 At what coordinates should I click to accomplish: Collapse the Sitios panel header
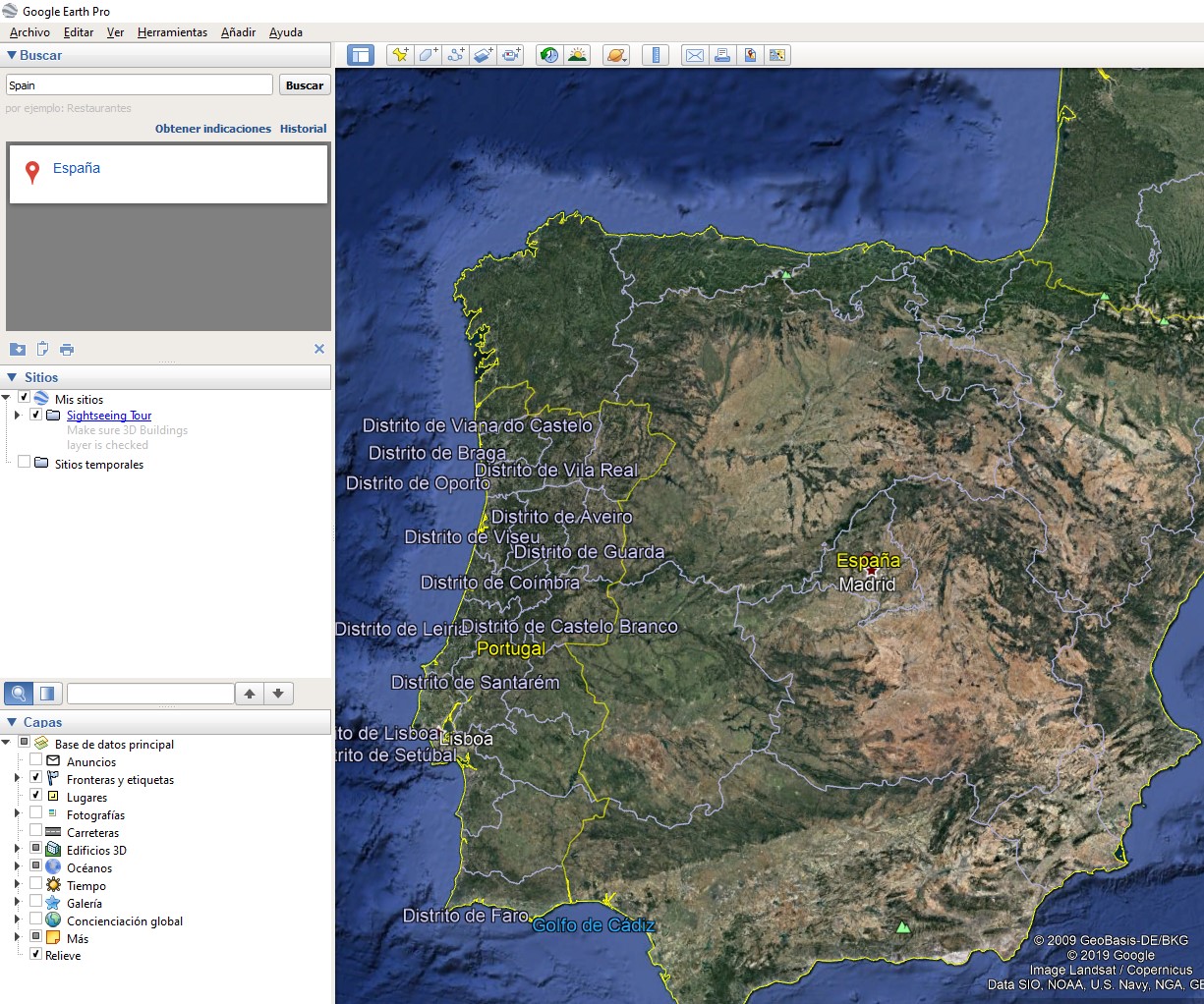click(x=12, y=377)
